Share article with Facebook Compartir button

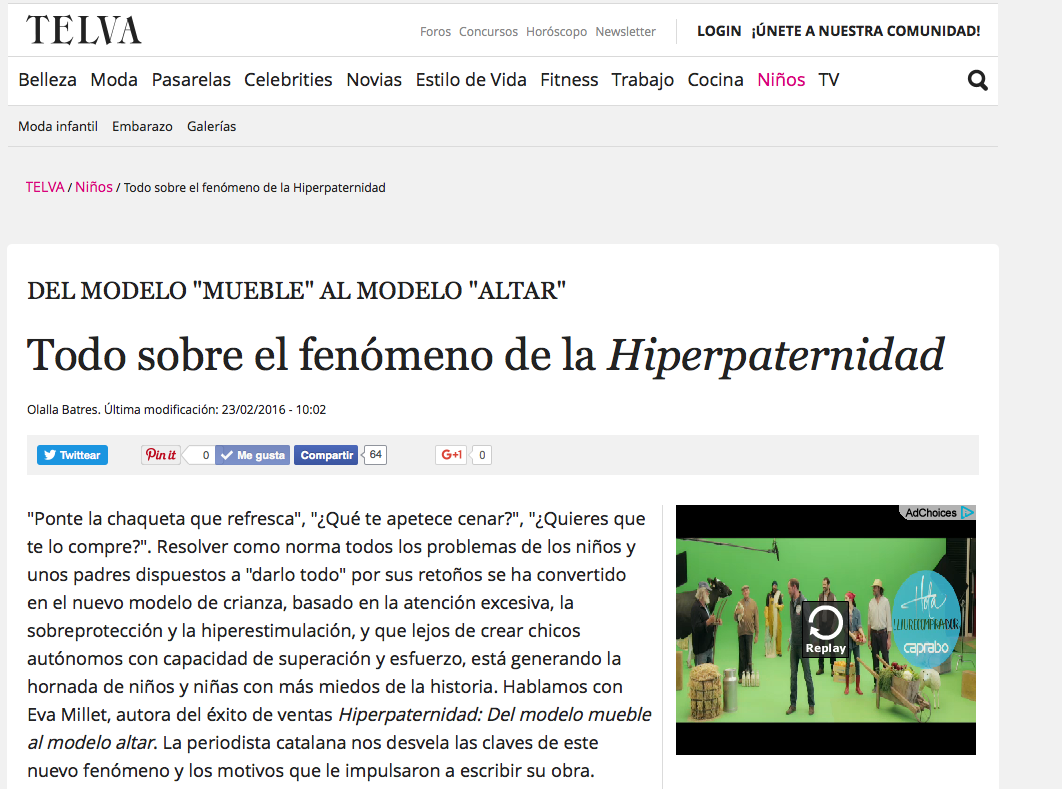(326, 455)
